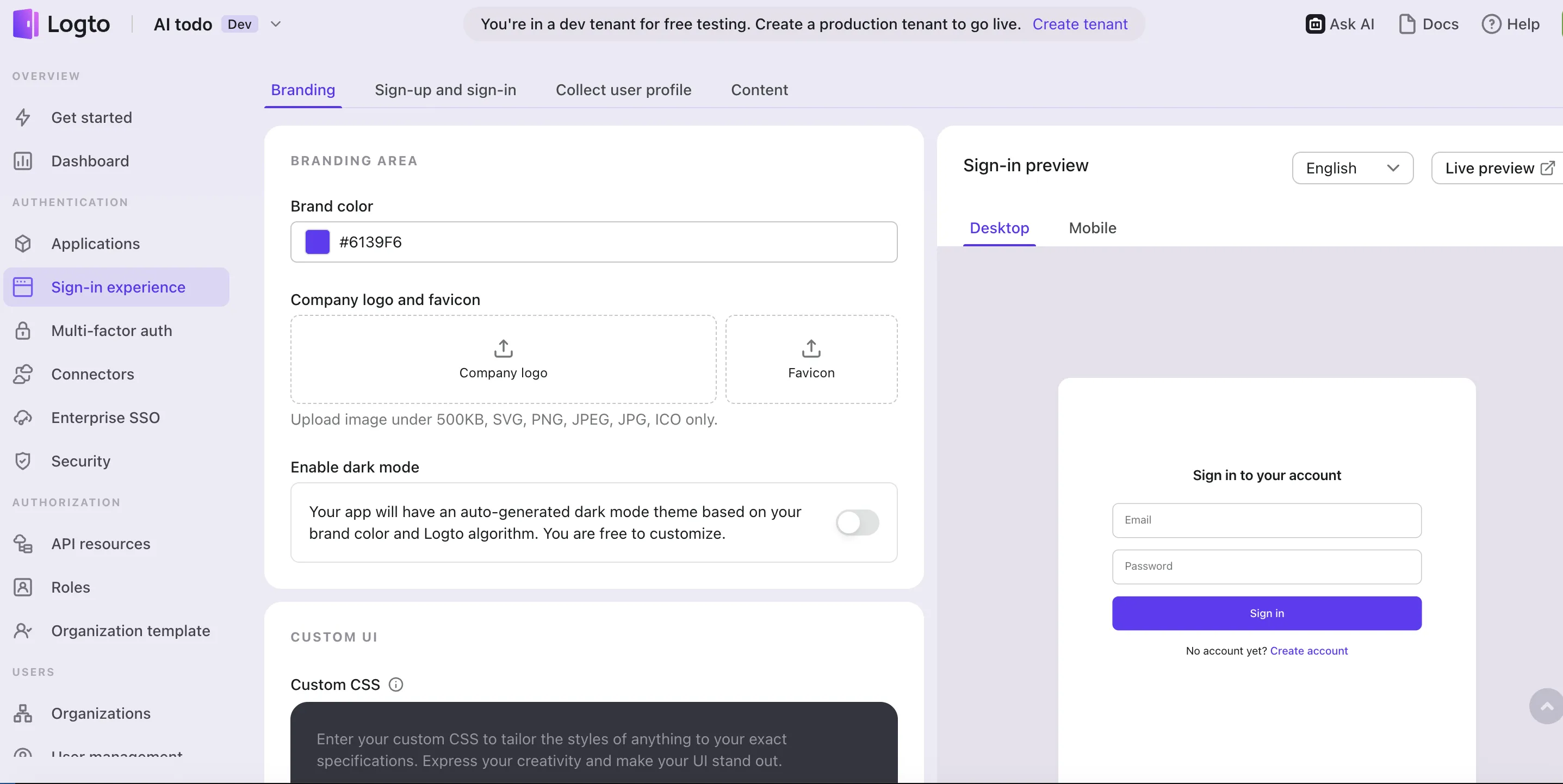Viewport: 1563px width, 784px height.
Task: Open the Dashboard chart icon
Action: pyautogui.click(x=23, y=161)
